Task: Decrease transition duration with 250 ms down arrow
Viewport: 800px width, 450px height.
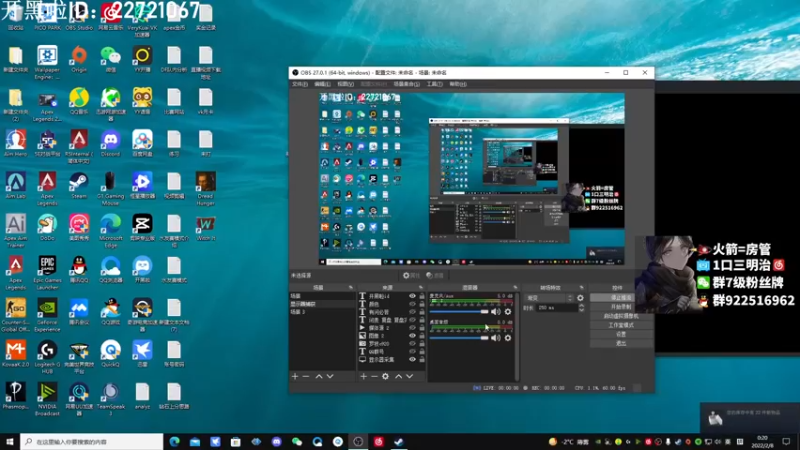Action: pos(582,310)
